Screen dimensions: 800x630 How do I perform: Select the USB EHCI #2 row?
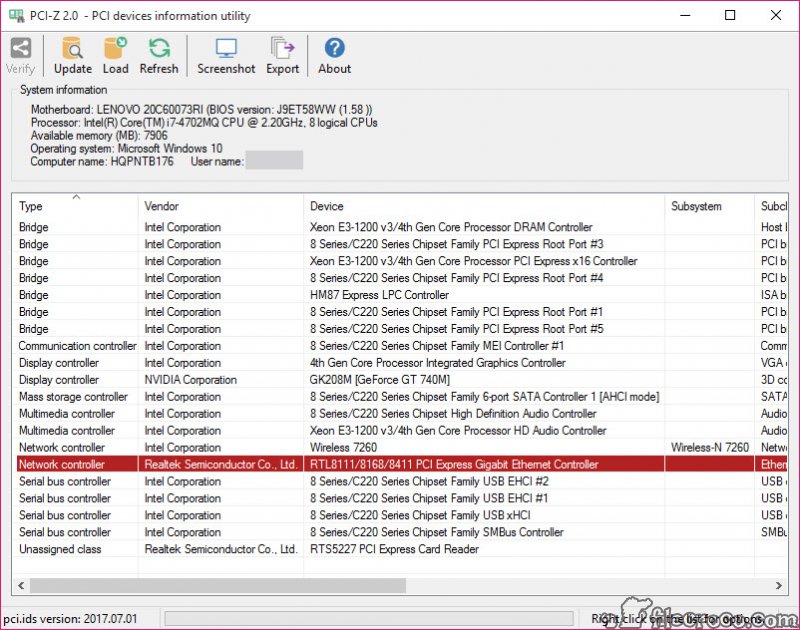pyautogui.click(x=400, y=481)
